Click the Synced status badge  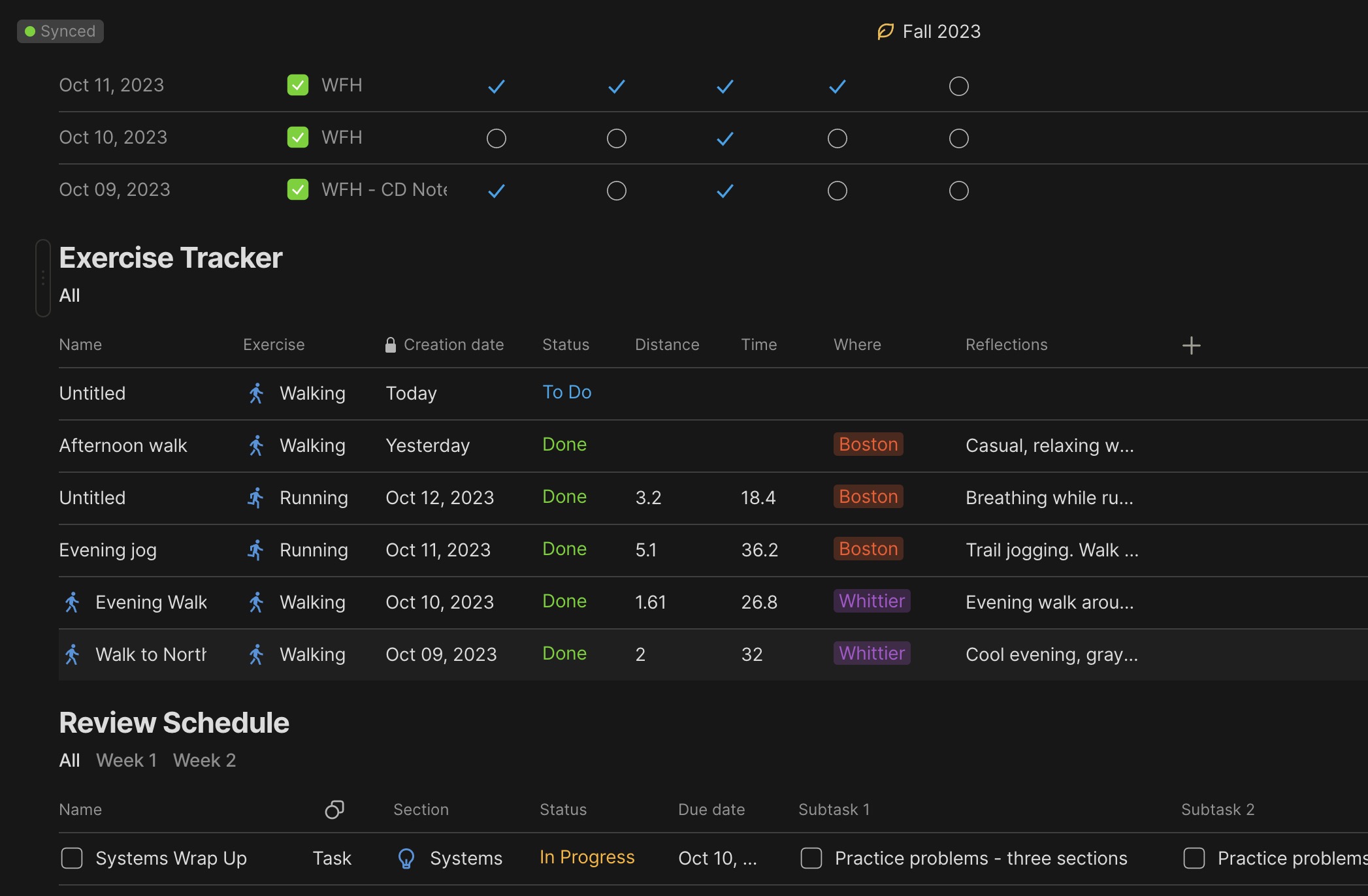60,31
